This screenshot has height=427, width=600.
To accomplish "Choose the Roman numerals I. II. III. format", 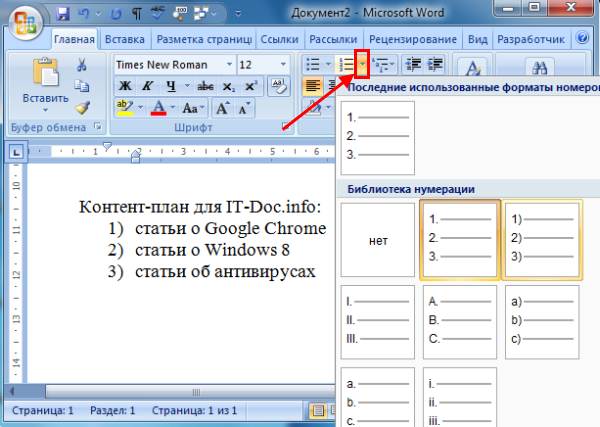I will [x=377, y=322].
